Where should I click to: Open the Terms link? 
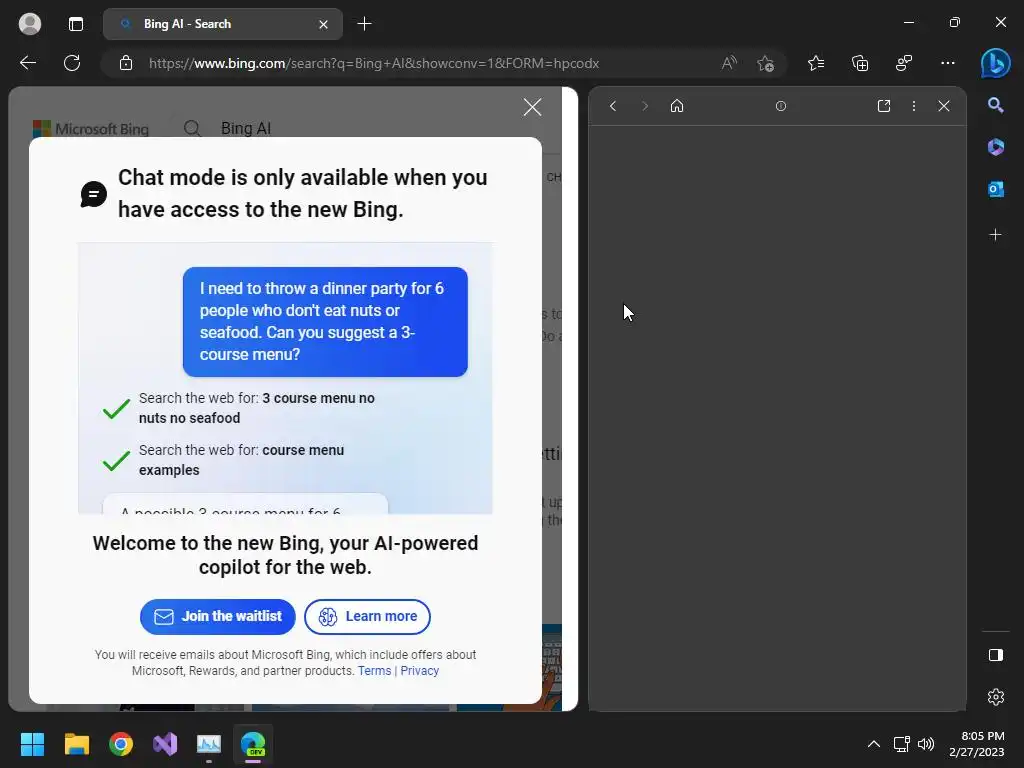[374, 671]
